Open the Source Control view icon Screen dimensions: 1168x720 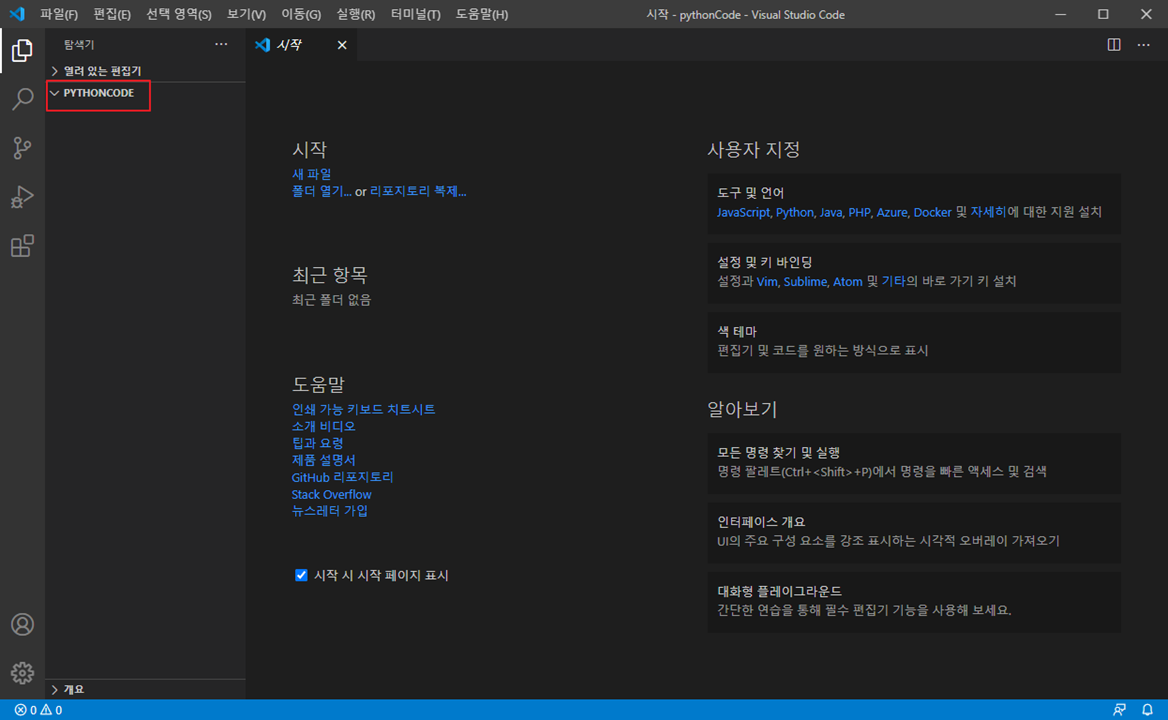click(22, 148)
